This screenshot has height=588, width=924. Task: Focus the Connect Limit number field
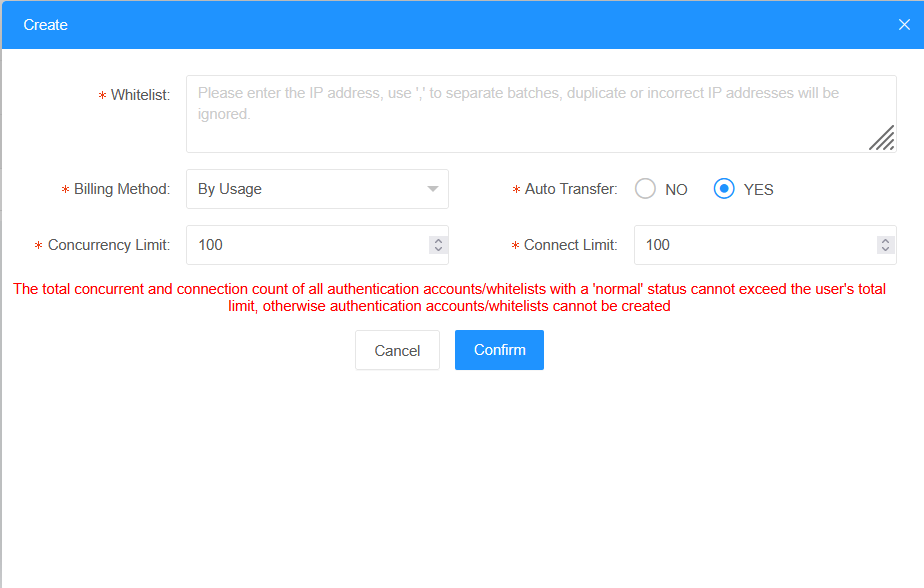(752, 245)
